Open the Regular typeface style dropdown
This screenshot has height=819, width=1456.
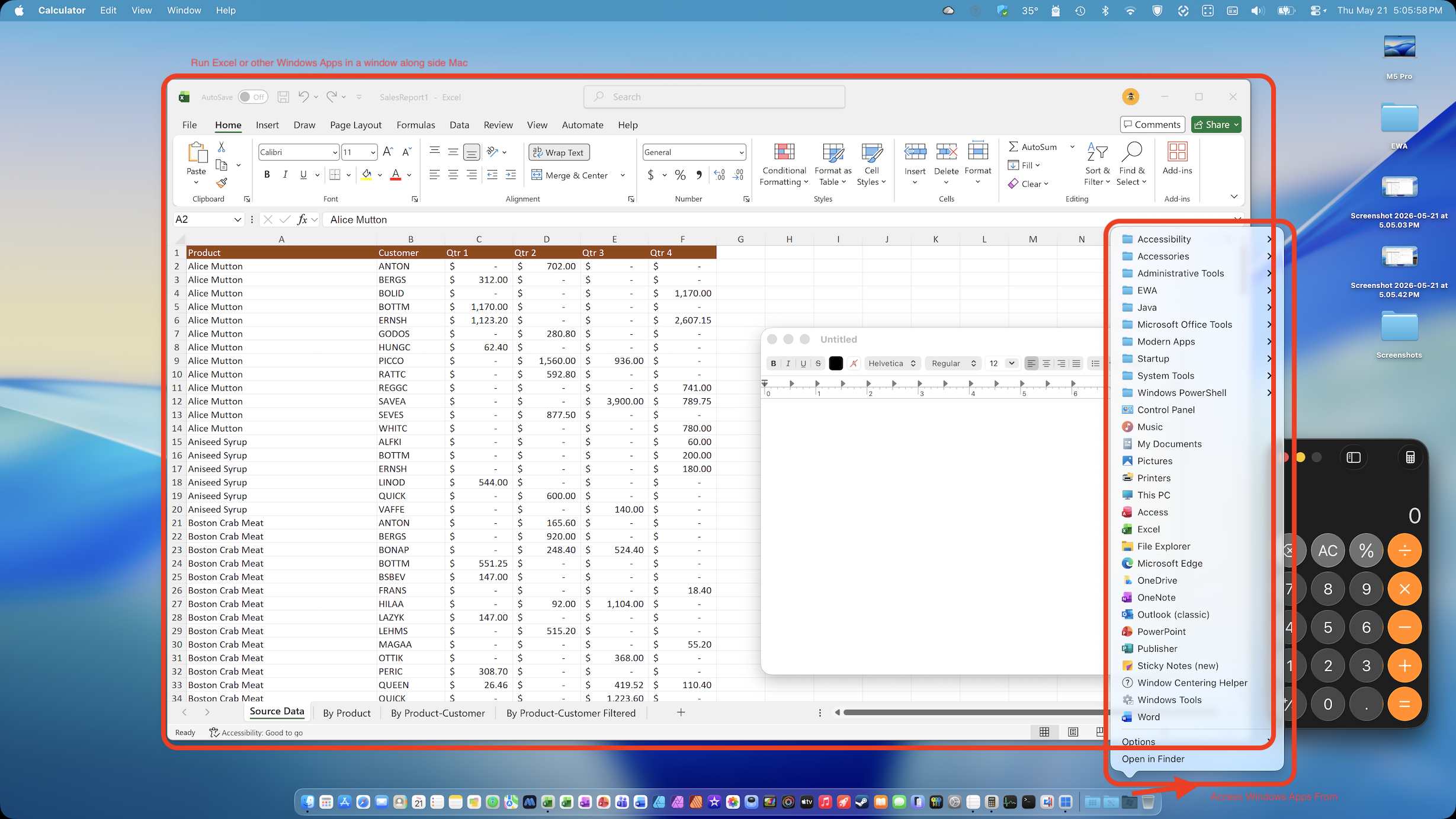[x=954, y=364]
